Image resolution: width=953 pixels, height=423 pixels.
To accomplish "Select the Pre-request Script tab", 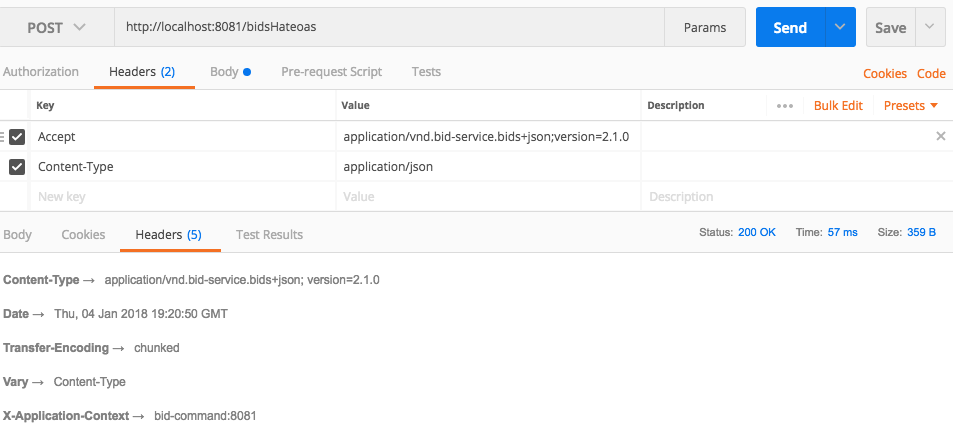I will pos(331,72).
